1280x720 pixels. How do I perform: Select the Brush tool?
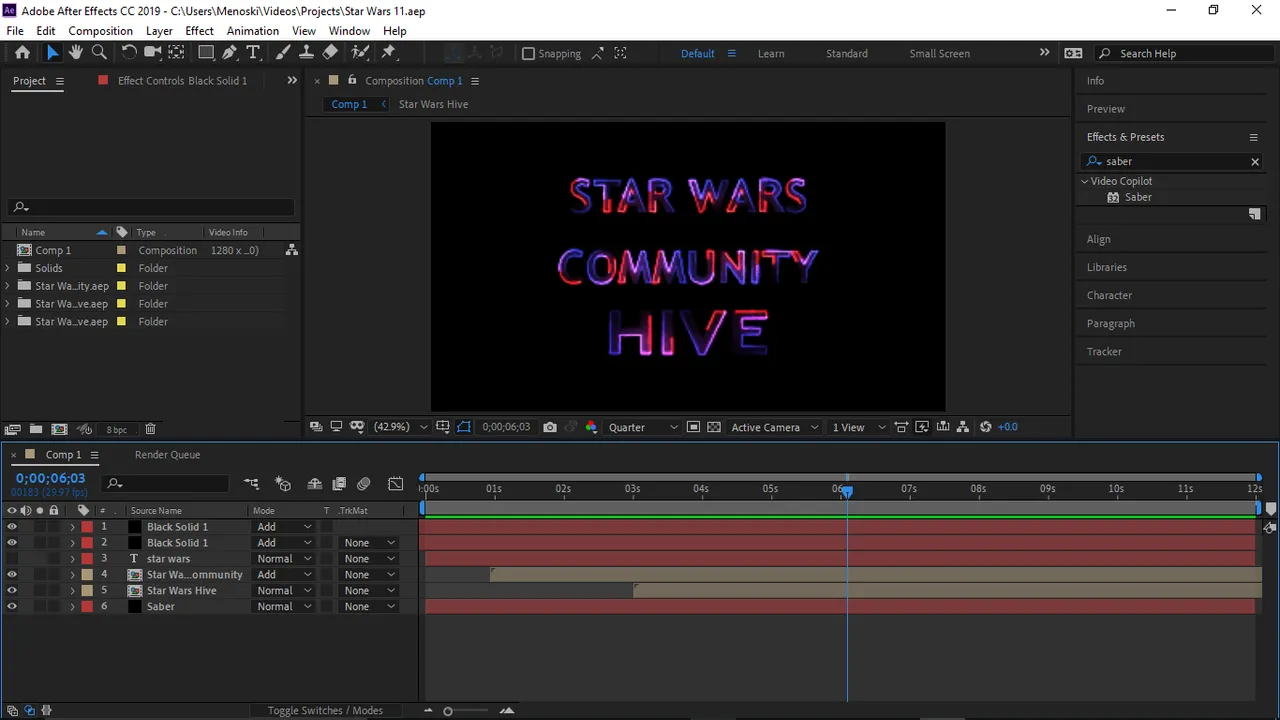pos(283,53)
